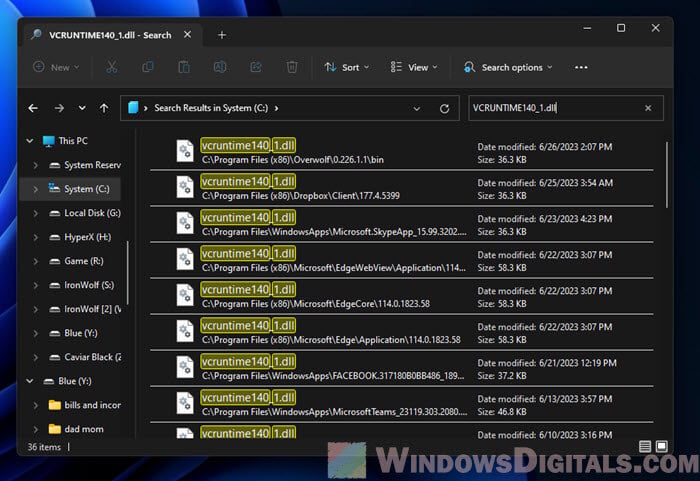Collapse the This PC tree node

coord(29,141)
